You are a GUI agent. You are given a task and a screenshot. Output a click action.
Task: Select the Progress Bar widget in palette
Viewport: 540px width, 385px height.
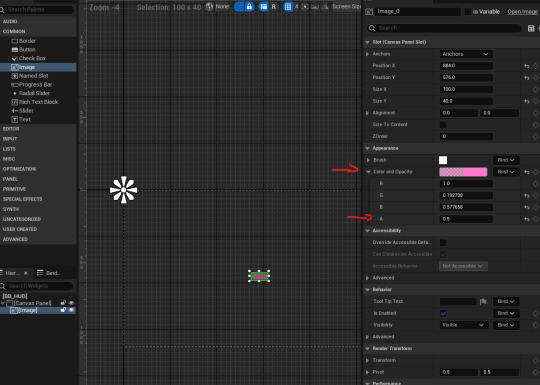click(x=32, y=85)
